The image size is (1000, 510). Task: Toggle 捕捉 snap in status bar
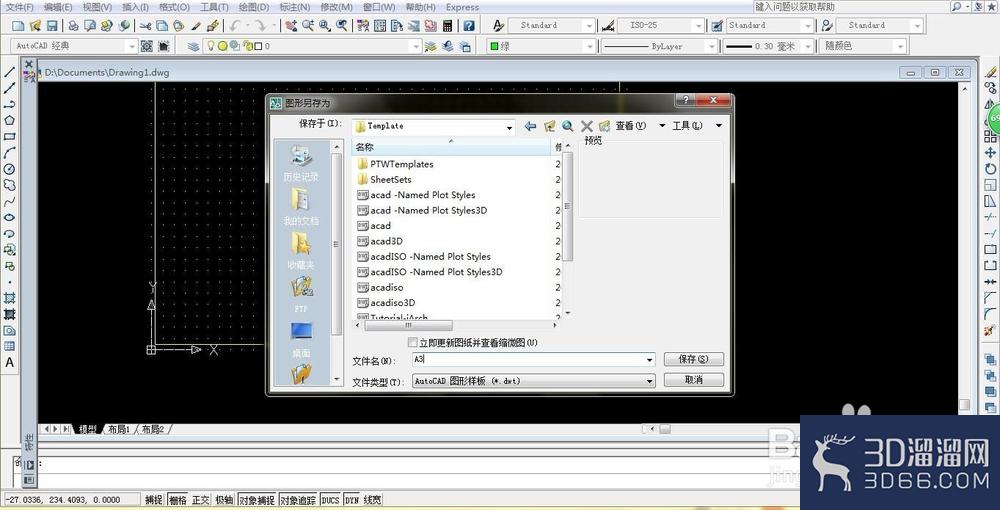pyautogui.click(x=154, y=500)
